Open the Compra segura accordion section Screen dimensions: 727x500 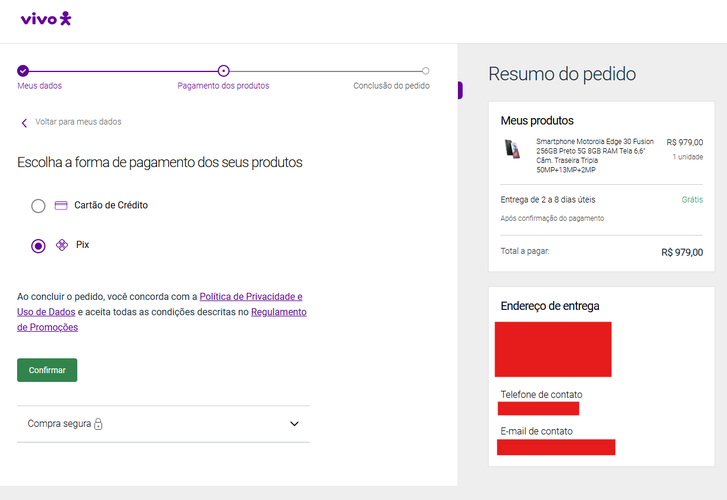pos(163,424)
